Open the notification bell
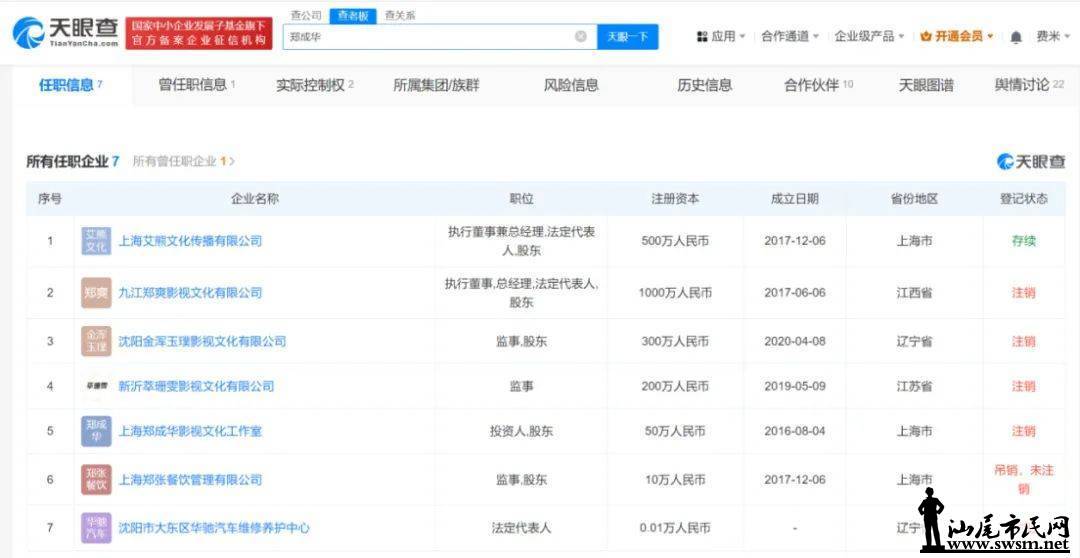 pyautogui.click(x=1015, y=37)
